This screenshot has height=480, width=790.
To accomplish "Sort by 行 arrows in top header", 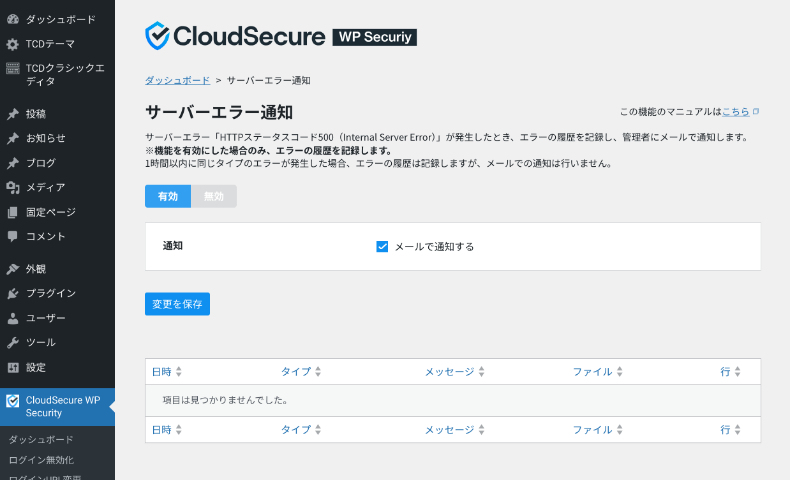I will point(738,372).
